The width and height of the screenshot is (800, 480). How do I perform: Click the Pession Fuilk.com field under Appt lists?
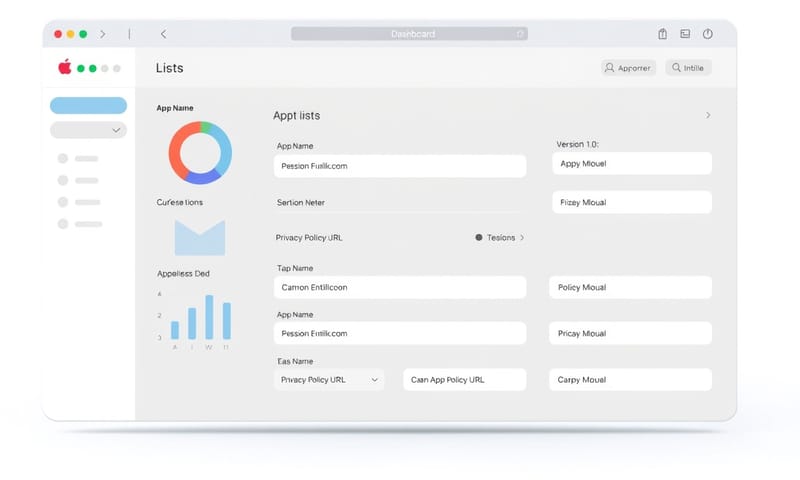pos(400,166)
